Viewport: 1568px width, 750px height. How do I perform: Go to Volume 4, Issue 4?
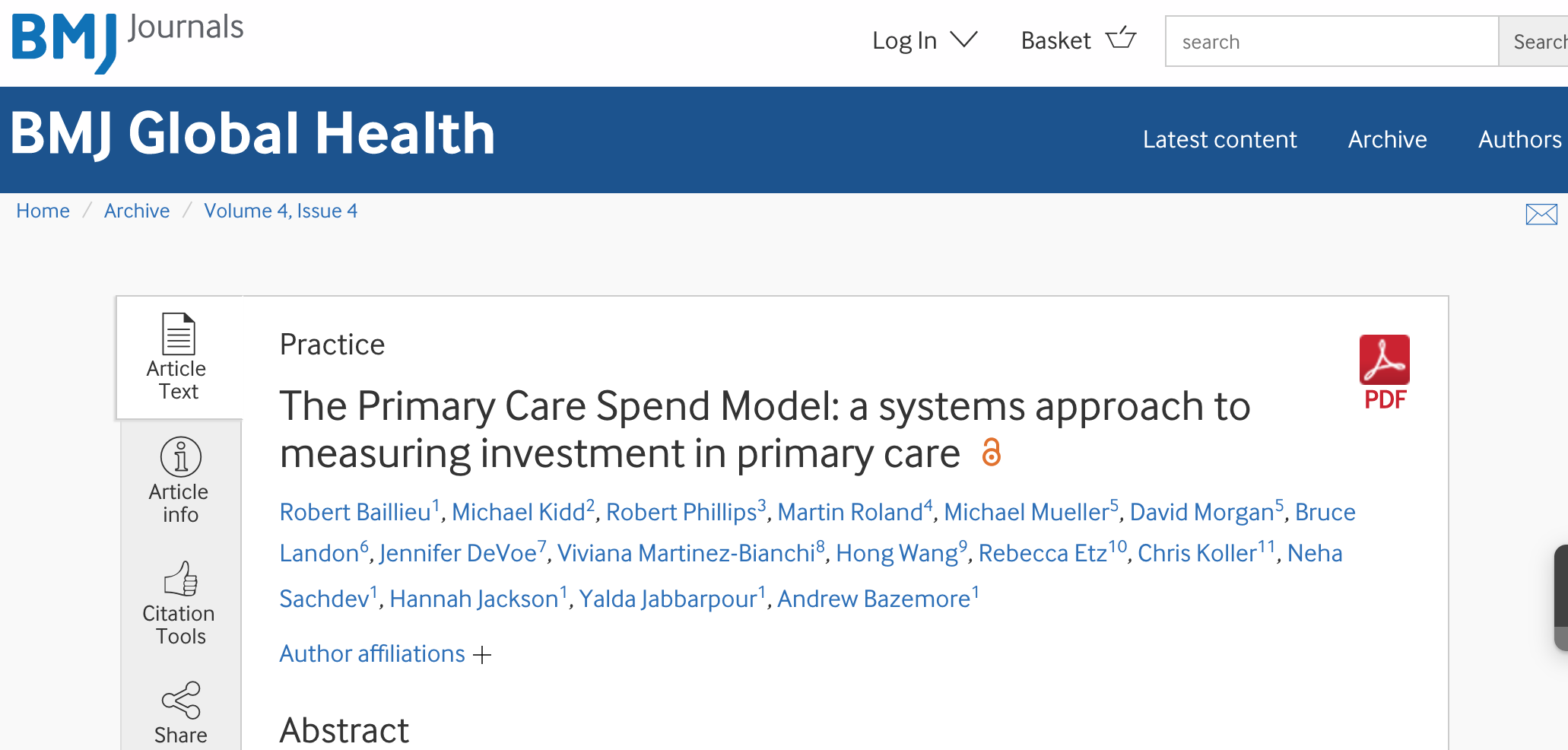(x=281, y=211)
